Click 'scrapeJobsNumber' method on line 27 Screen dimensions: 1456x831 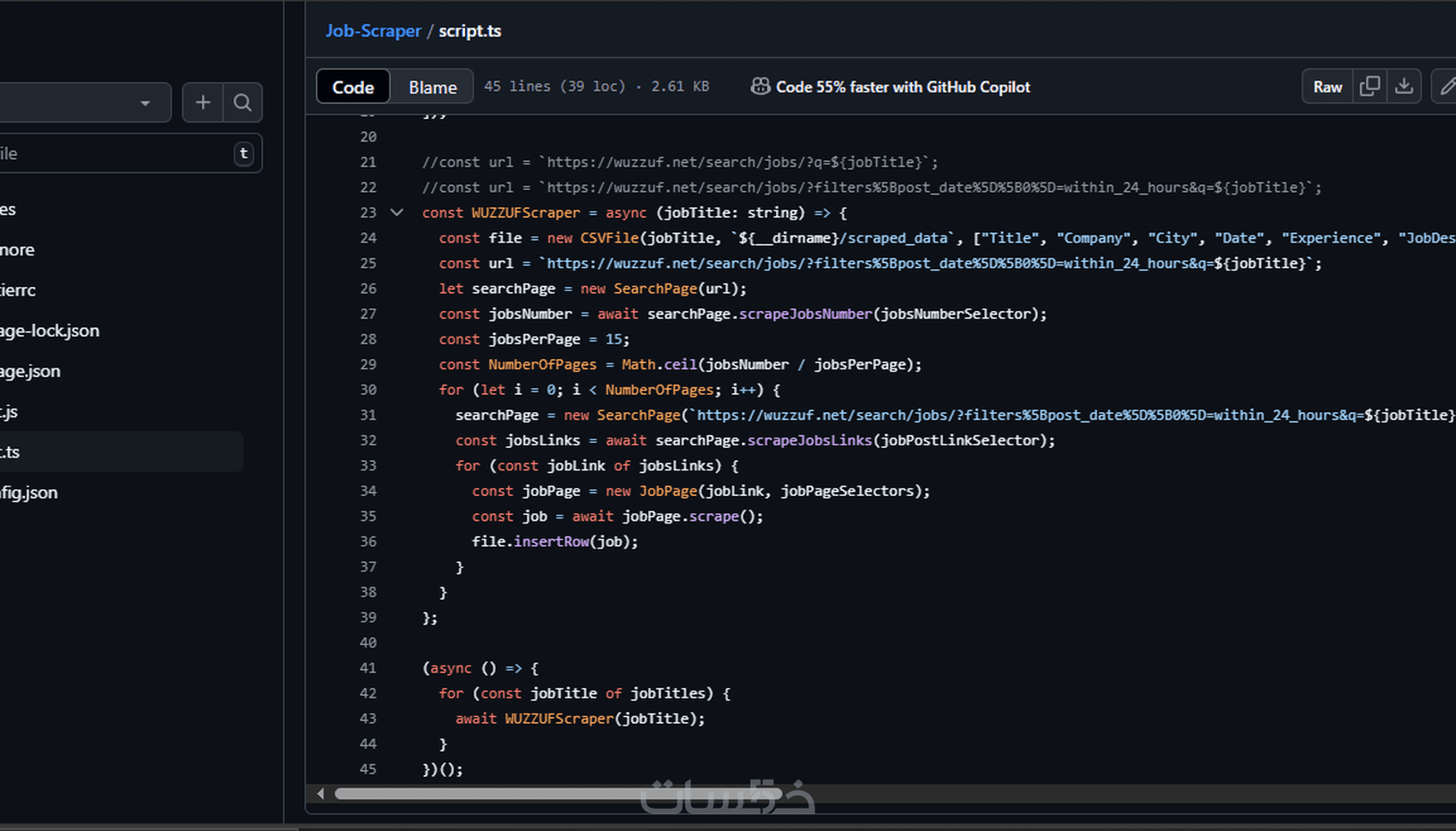[805, 314]
